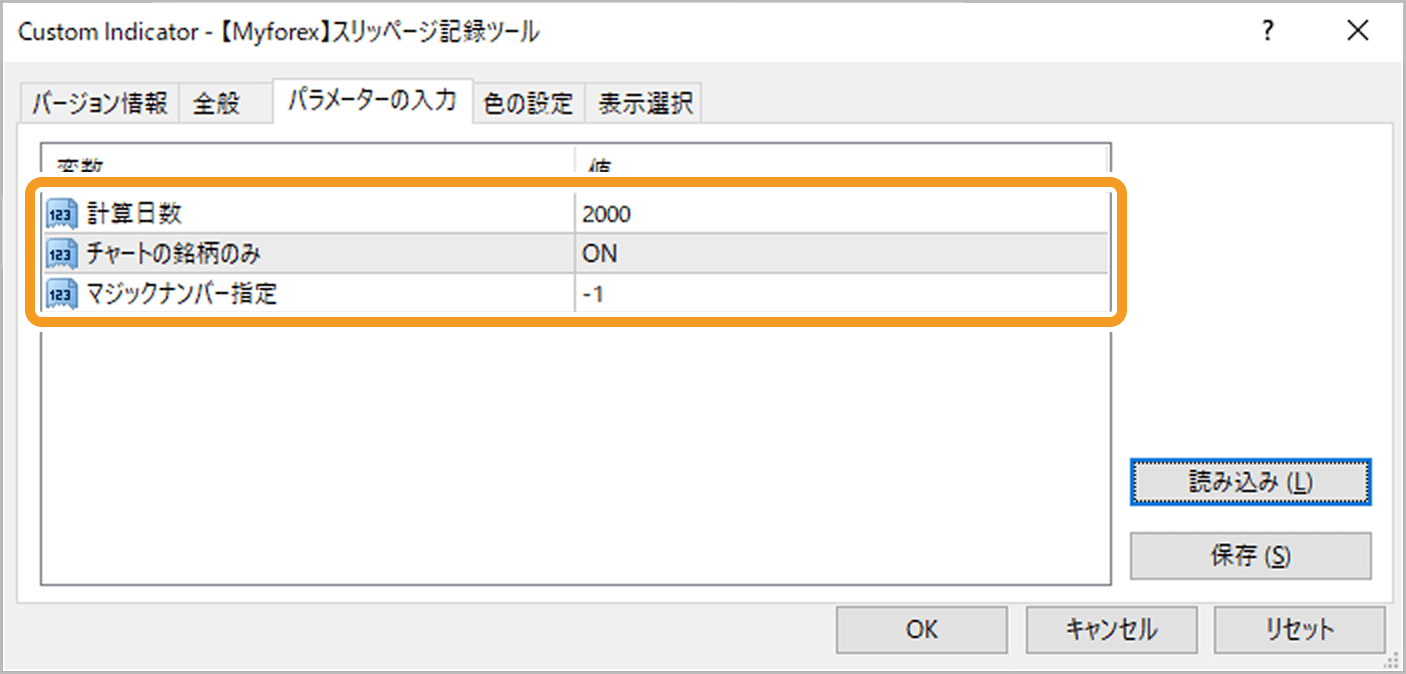
Task: Click the 123 icon beside チャートの銘柄のみ
Action: coord(60,254)
